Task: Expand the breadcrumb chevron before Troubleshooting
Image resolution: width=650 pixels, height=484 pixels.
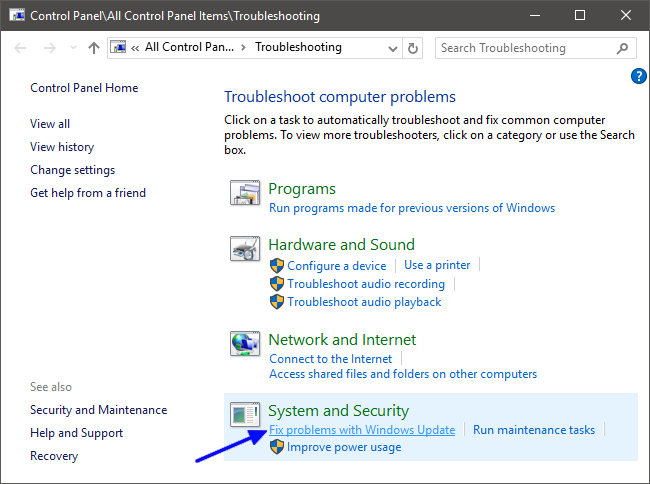Action: tap(243, 48)
